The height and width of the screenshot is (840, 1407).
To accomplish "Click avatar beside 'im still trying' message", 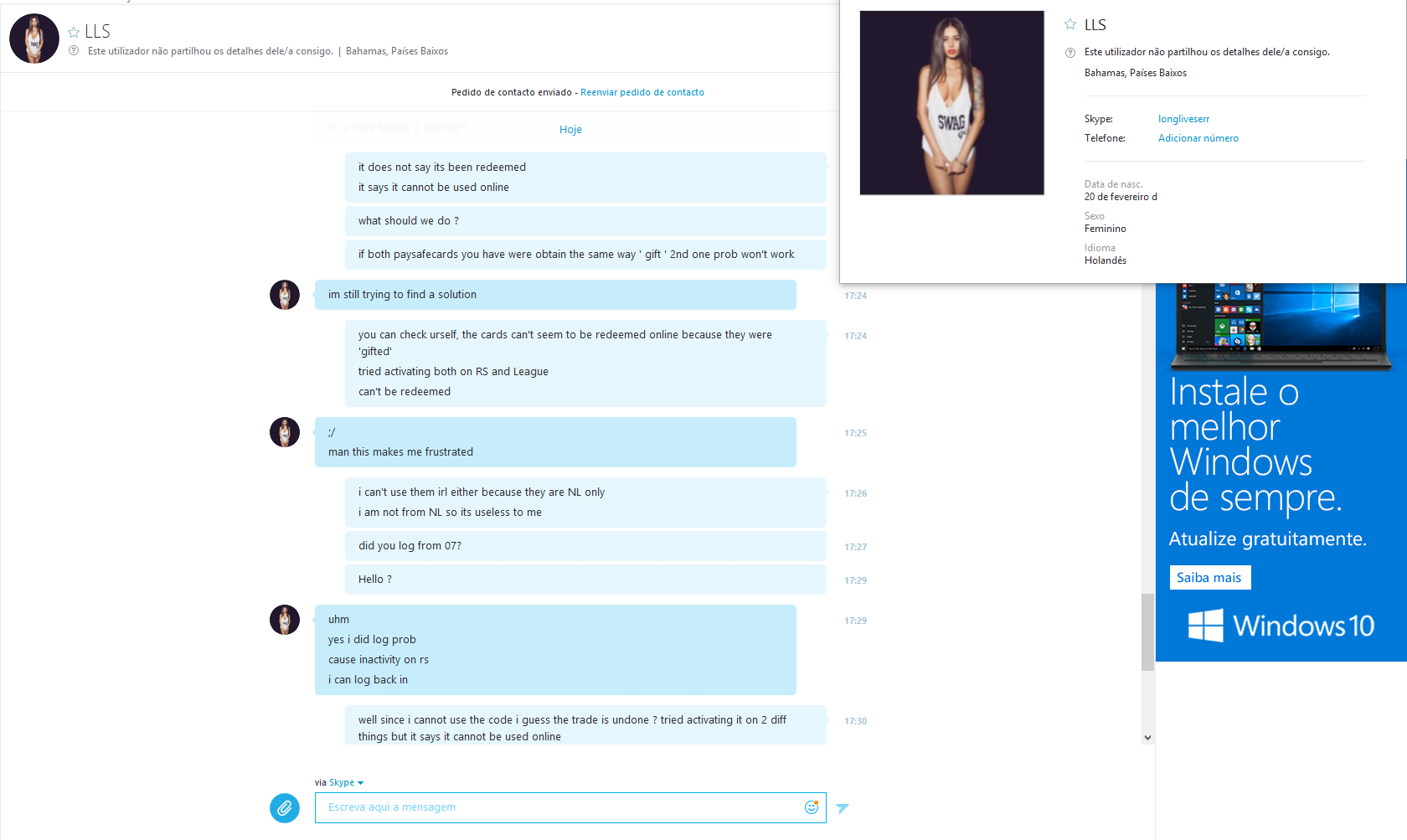I will (285, 295).
